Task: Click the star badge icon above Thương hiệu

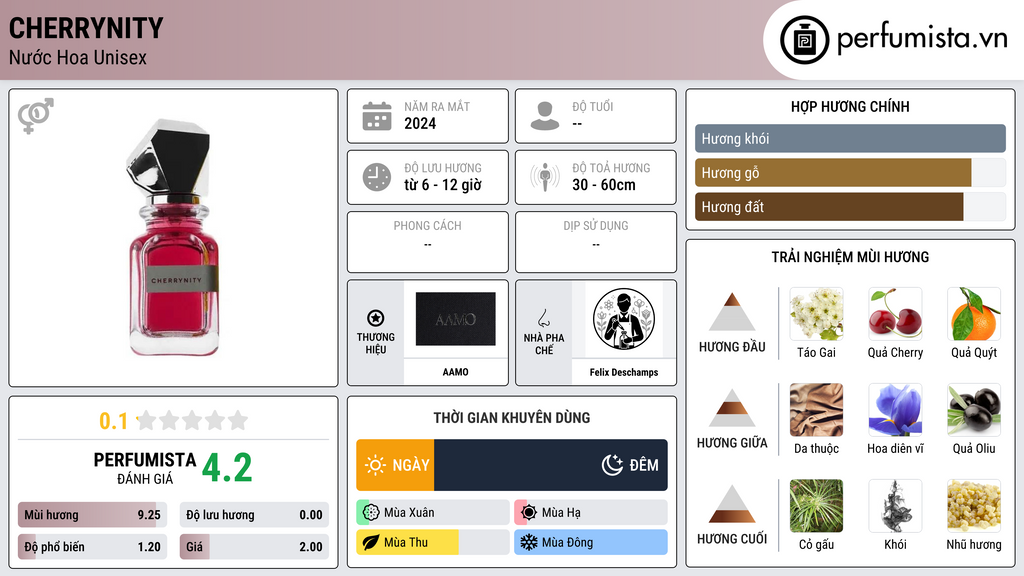Action: 376,318
